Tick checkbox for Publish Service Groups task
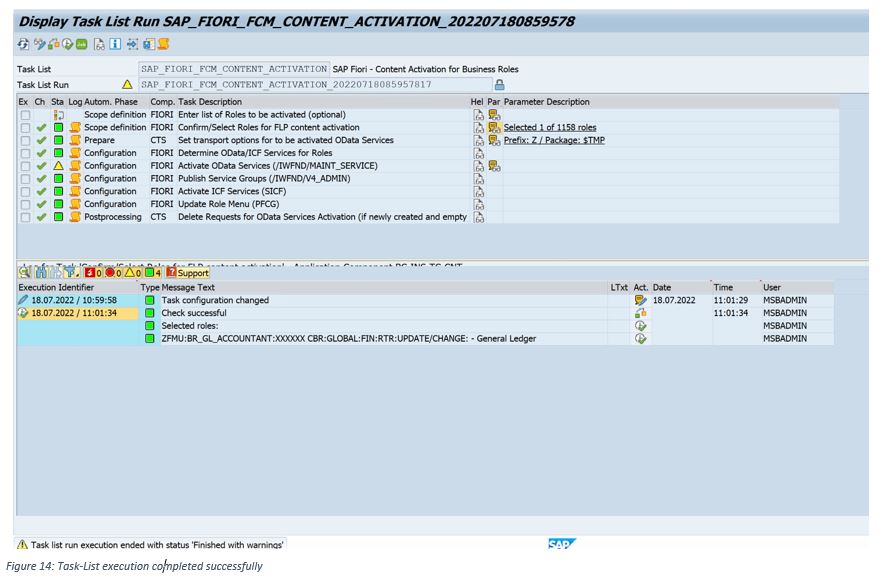The width and height of the screenshot is (889, 576). click(x=26, y=179)
